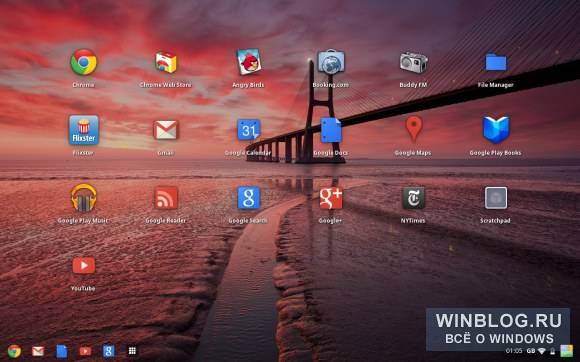Click the apps grid launcher in shelf
Screen dimensions: 580x362
click(132, 351)
